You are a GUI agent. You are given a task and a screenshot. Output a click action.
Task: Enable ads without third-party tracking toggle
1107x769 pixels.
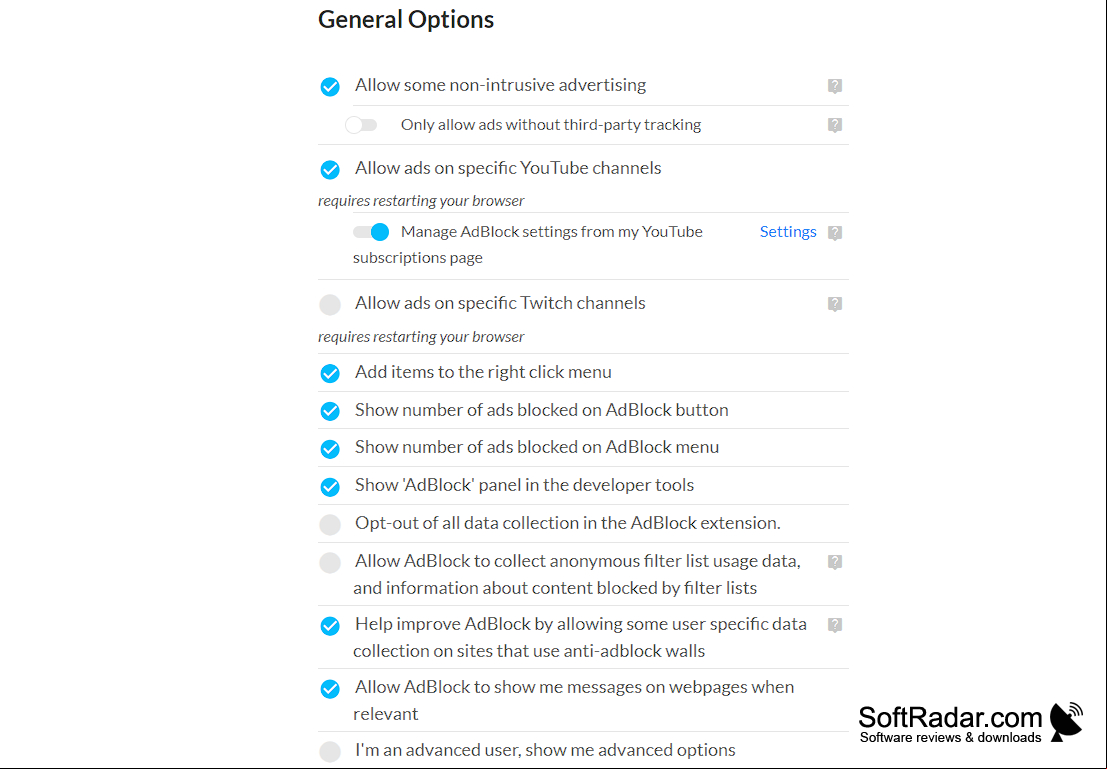[x=361, y=125]
